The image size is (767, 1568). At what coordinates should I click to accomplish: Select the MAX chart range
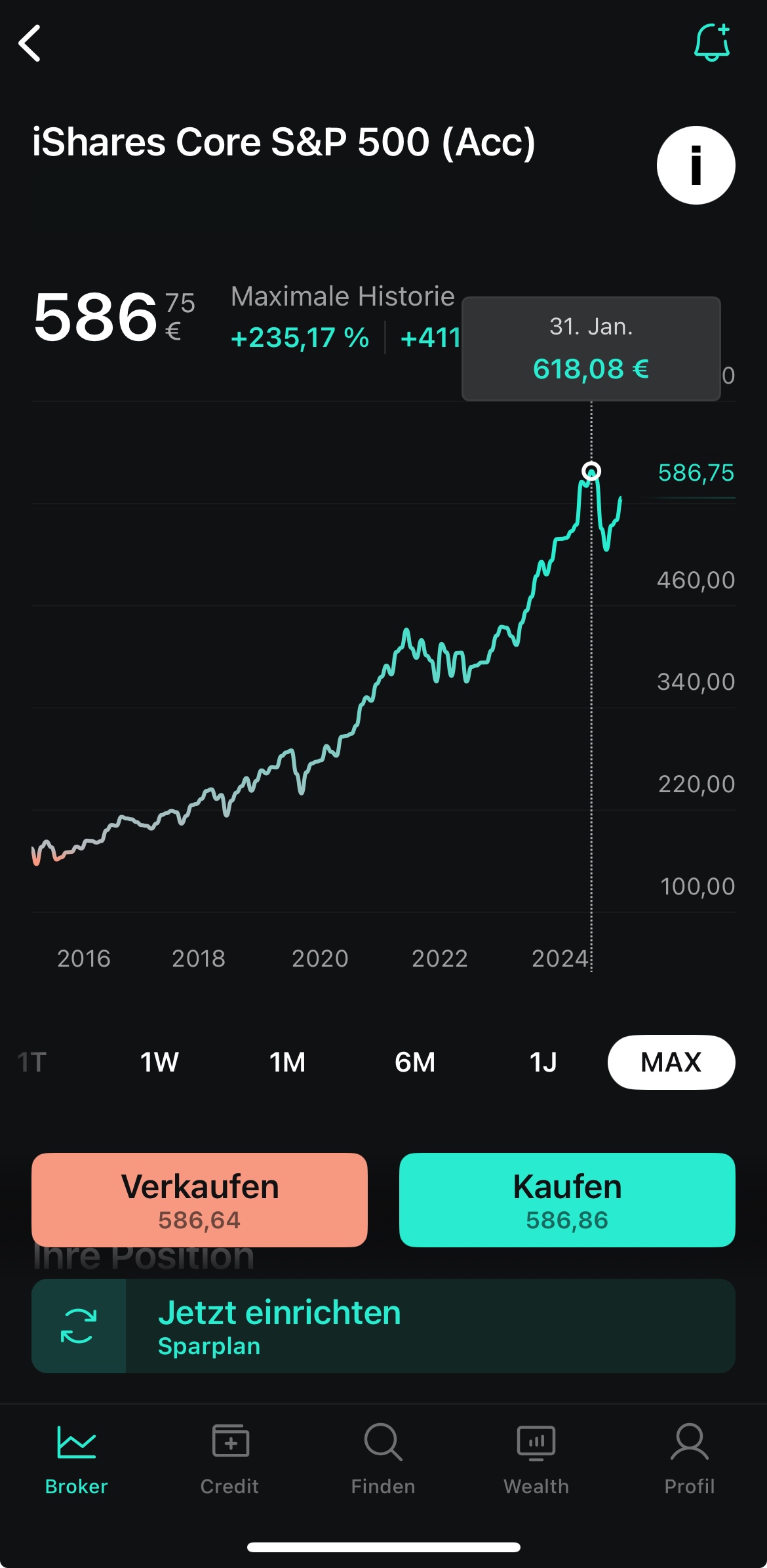pos(671,1062)
